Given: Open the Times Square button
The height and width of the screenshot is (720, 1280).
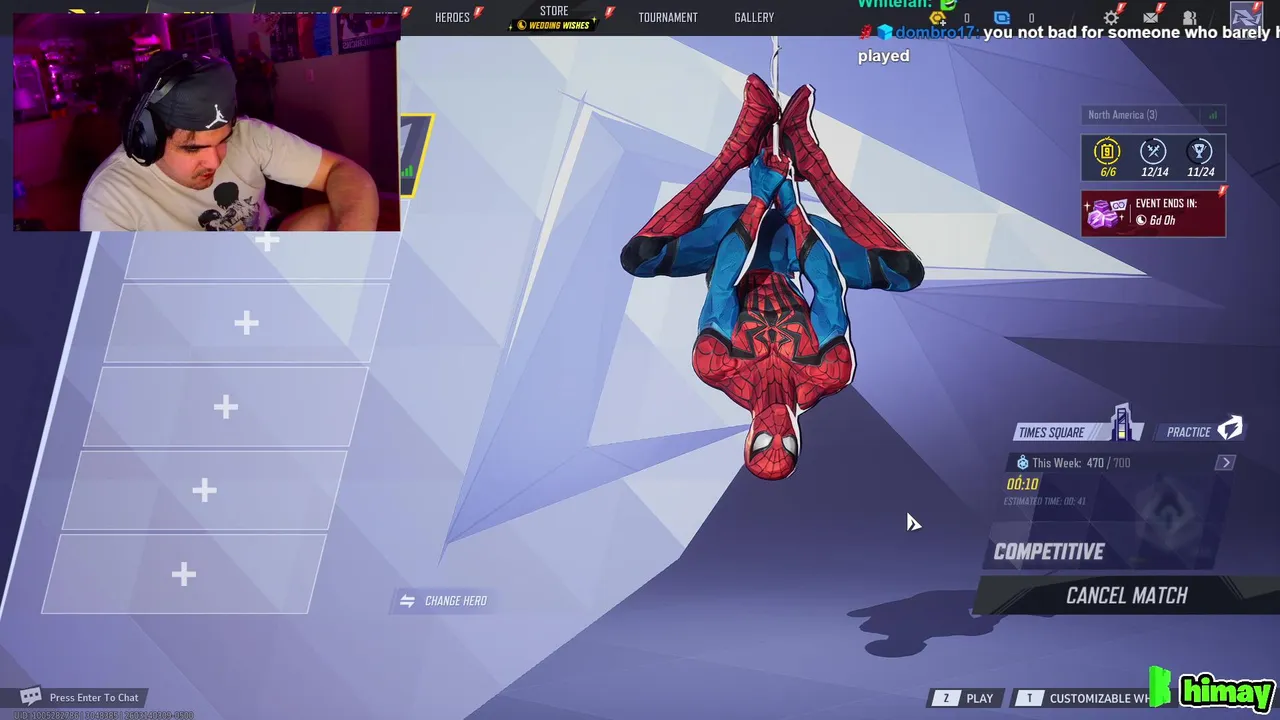Looking at the screenshot, I should [x=1078, y=431].
